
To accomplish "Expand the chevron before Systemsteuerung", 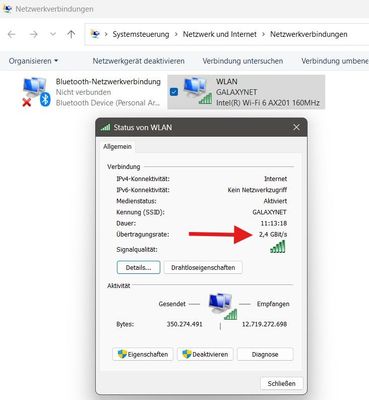I will pyautogui.click(x=106, y=34).
